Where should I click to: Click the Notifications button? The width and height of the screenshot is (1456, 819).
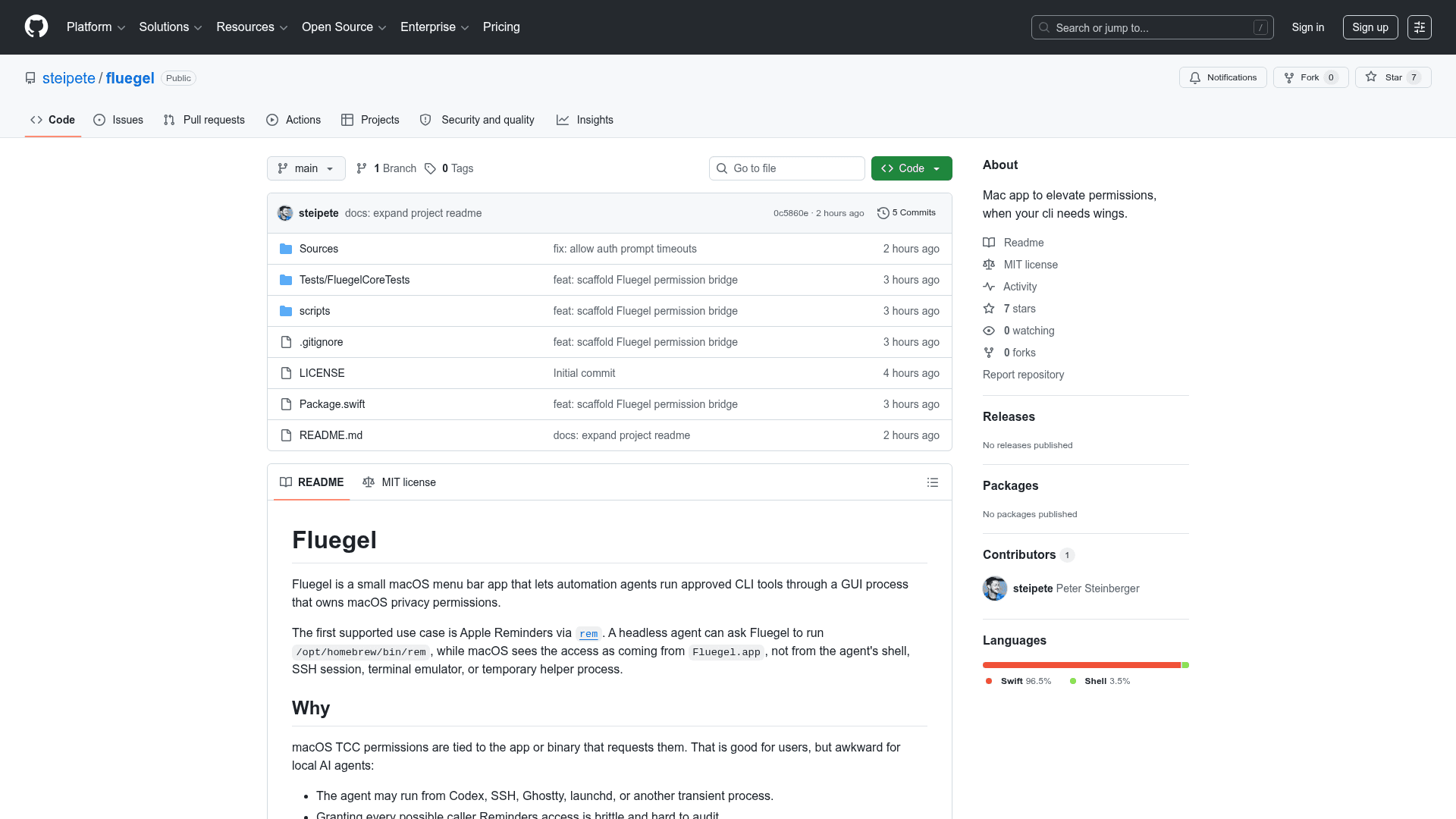1223,77
